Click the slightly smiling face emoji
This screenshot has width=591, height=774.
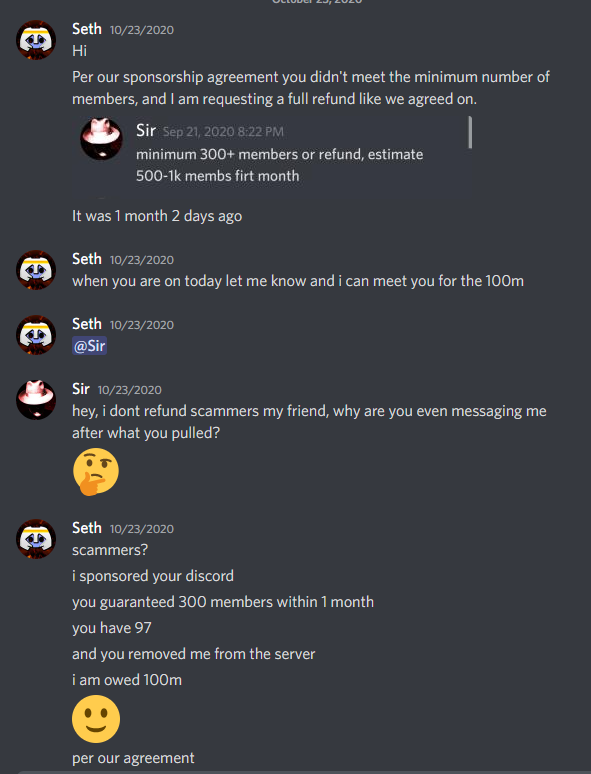click(x=96, y=719)
